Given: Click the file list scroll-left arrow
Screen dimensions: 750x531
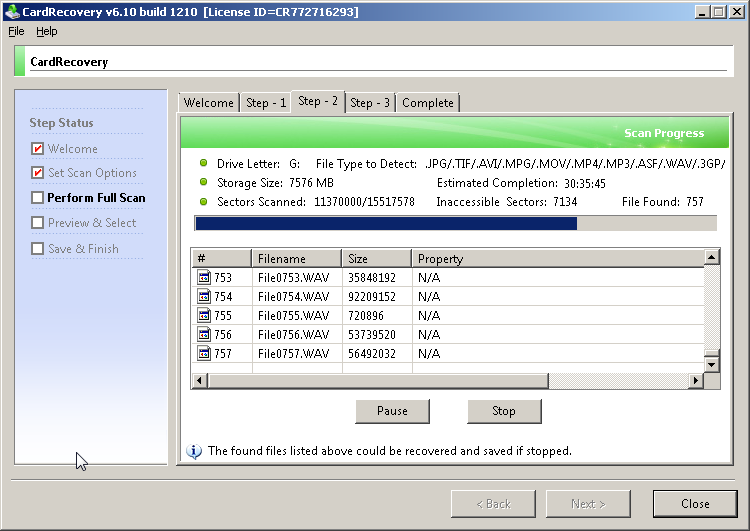Looking at the screenshot, I should click(199, 381).
